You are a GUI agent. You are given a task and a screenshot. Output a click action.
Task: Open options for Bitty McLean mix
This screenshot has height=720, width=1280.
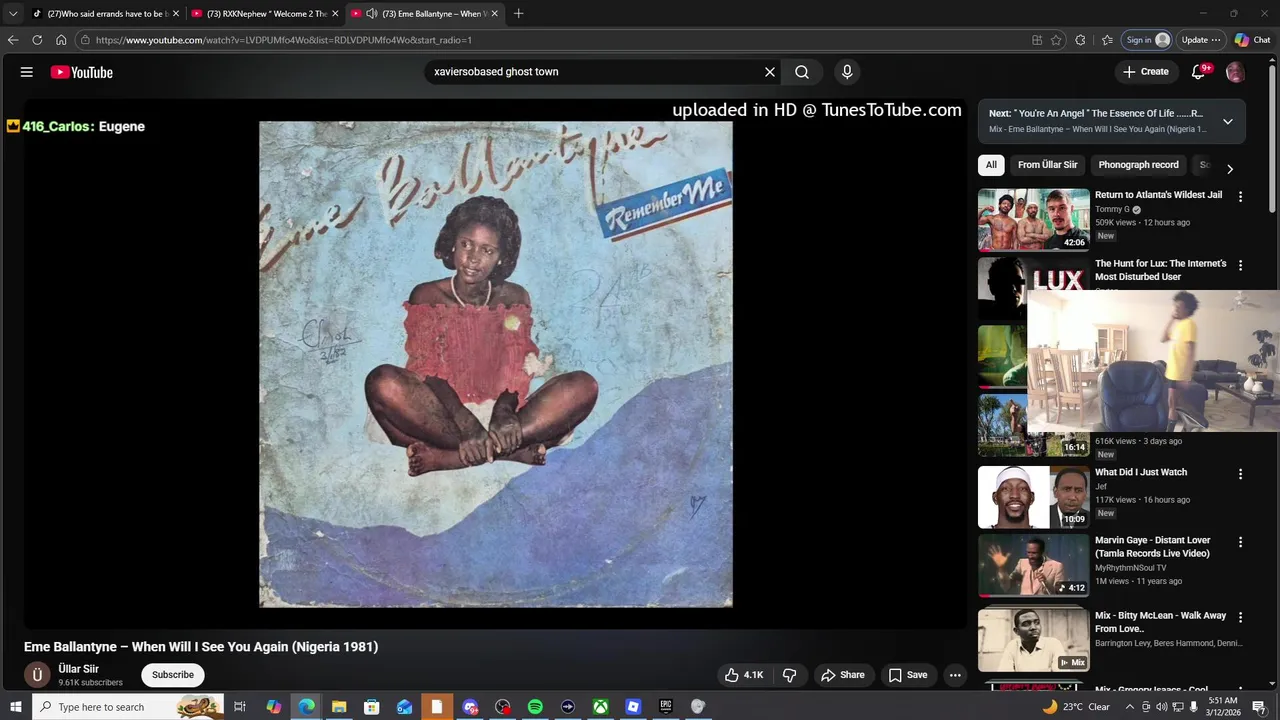[x=1240, y=618]
